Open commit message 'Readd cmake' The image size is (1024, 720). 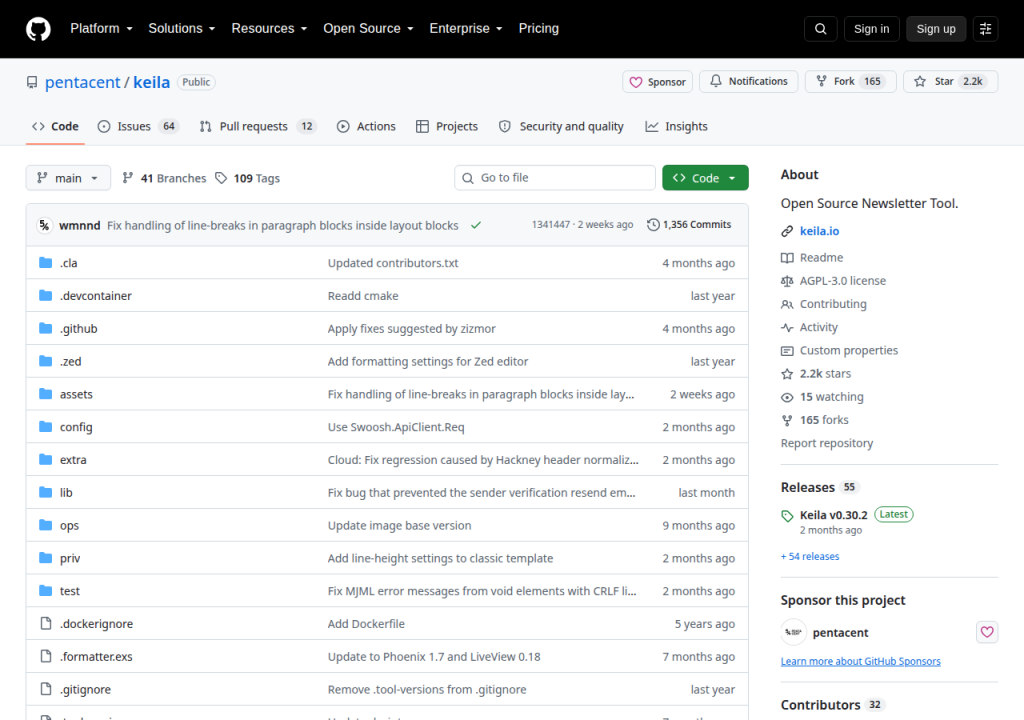pos(363,295)
